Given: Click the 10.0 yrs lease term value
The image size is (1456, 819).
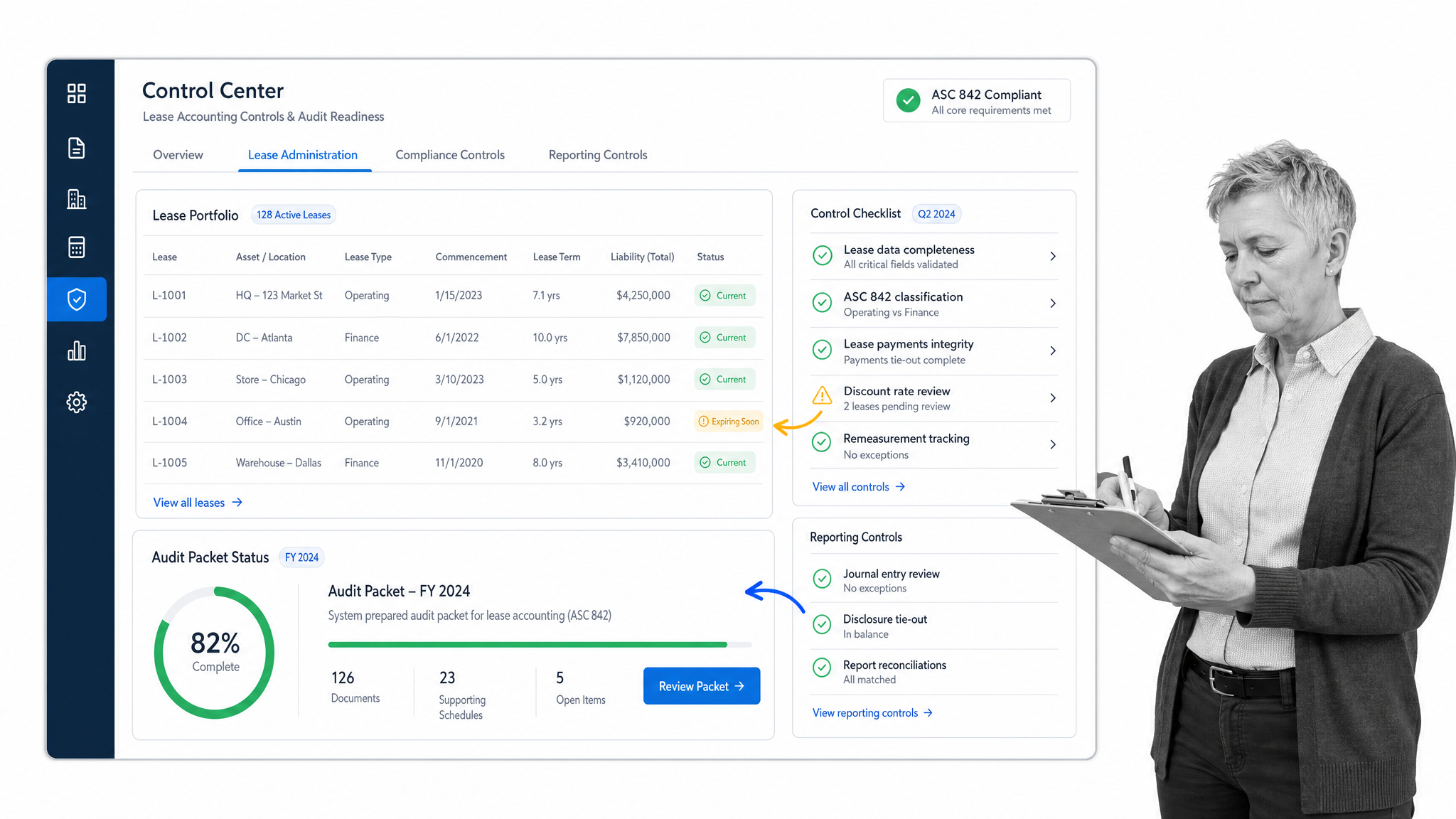Looking at the screenshot, I should (x=550, y=338).
